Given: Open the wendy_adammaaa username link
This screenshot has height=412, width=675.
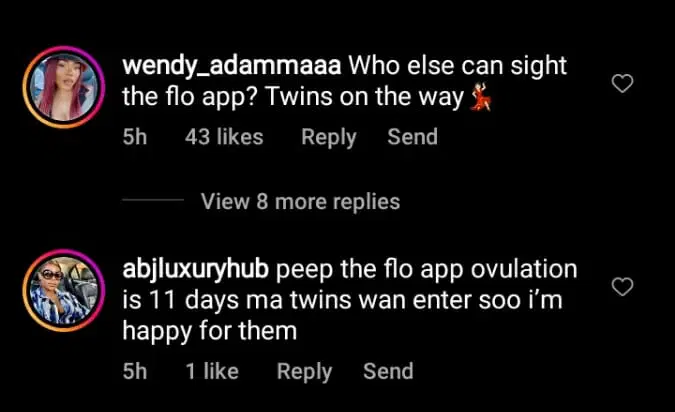Looking at the screenshot, I should pyautogui.click(x=232, y=67).
